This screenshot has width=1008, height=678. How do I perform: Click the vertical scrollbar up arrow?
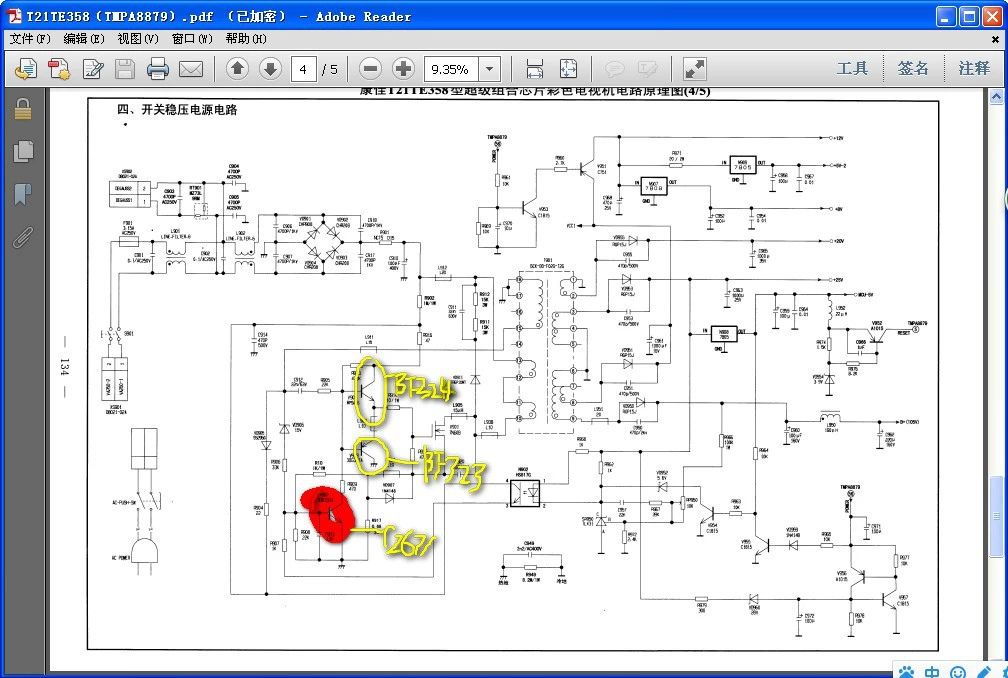click(x=996, y=98)
